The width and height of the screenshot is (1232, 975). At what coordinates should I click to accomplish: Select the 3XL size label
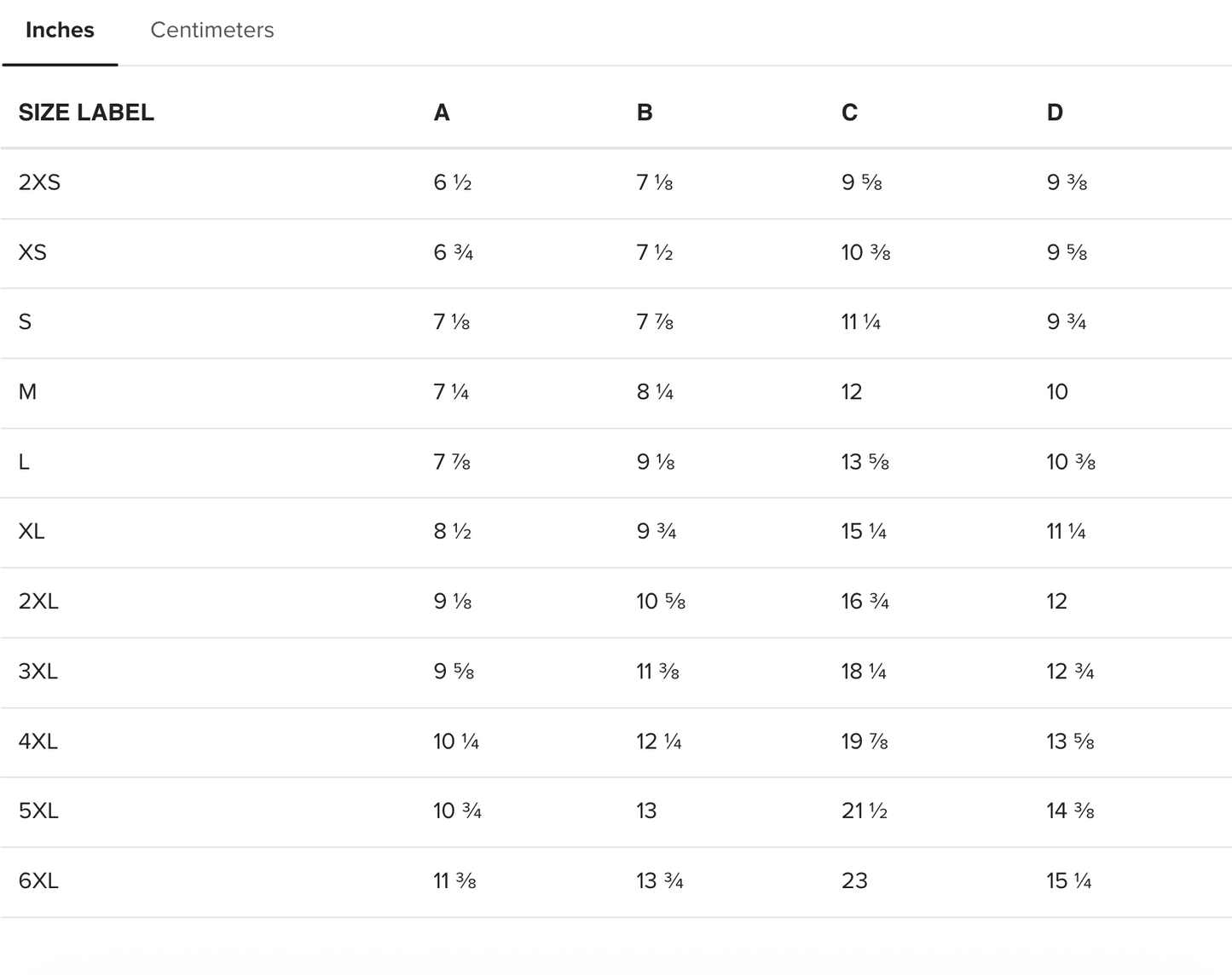(x=38, y=672)
